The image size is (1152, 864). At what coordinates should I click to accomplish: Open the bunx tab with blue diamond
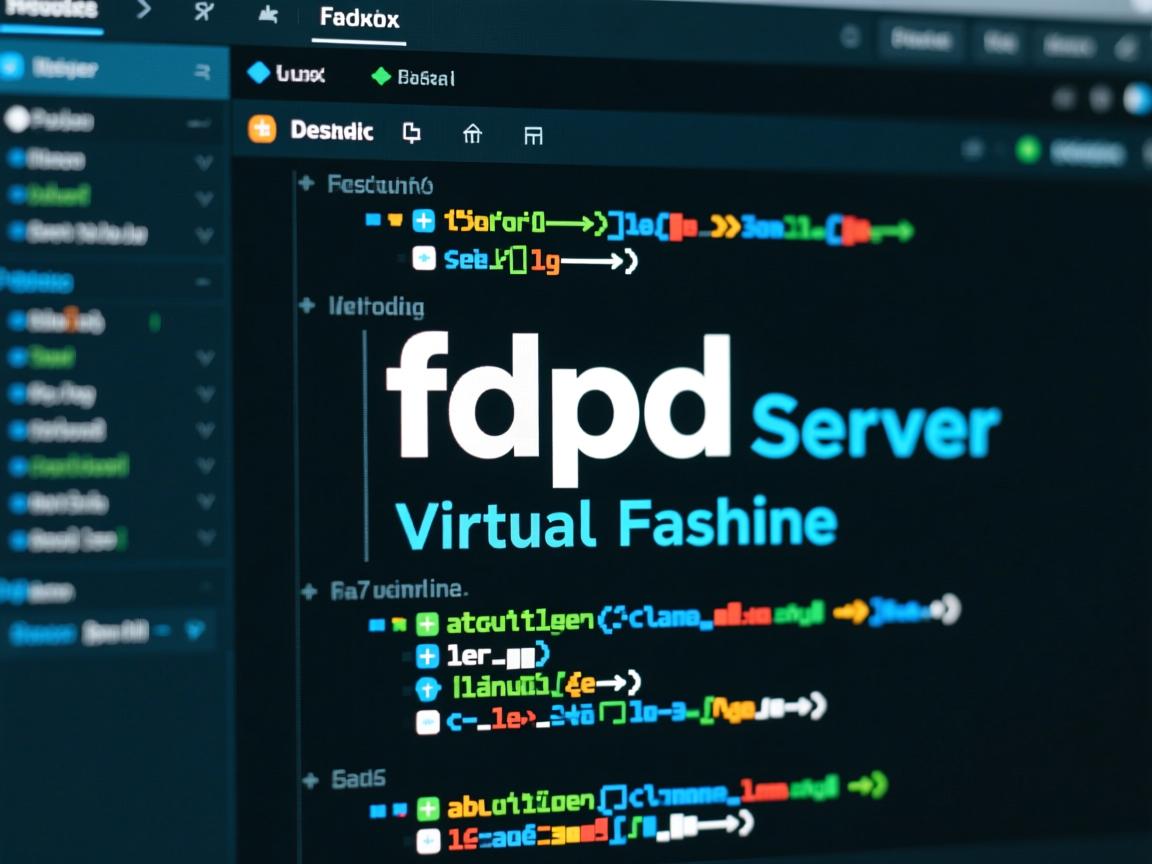point(286,74)
